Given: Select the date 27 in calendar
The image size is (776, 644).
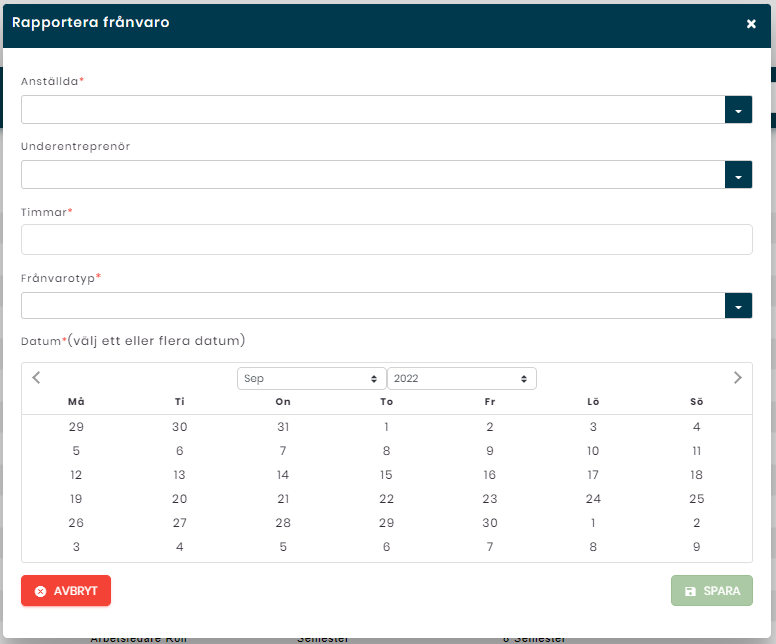Looking at the screenshot, I should pyautogui.click(x=180, y=523).
